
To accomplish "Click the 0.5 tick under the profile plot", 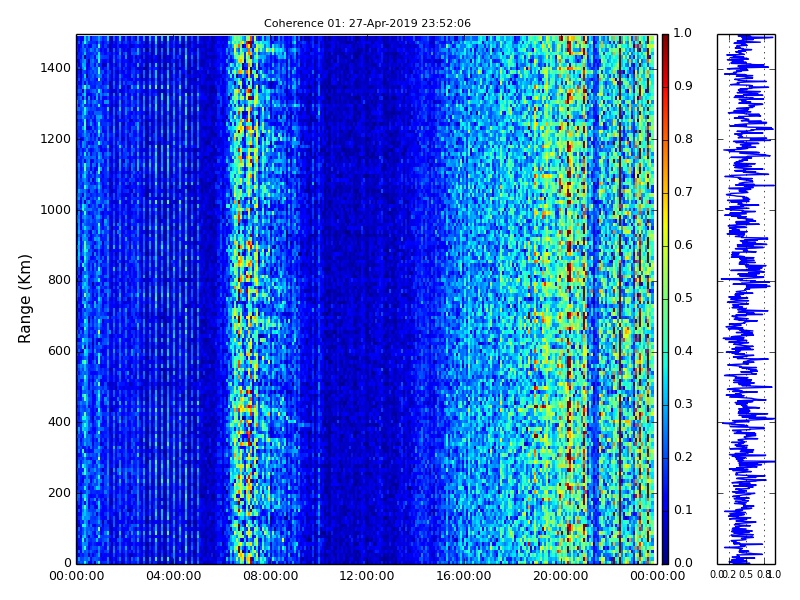I will [x=746, y=574].
